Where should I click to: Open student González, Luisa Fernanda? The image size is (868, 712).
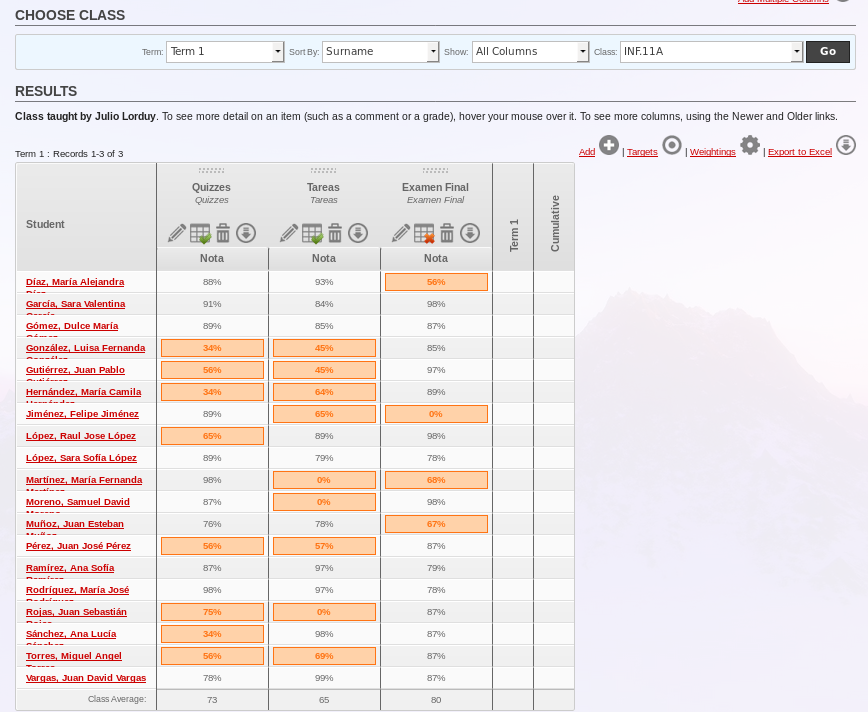(85, 348)
